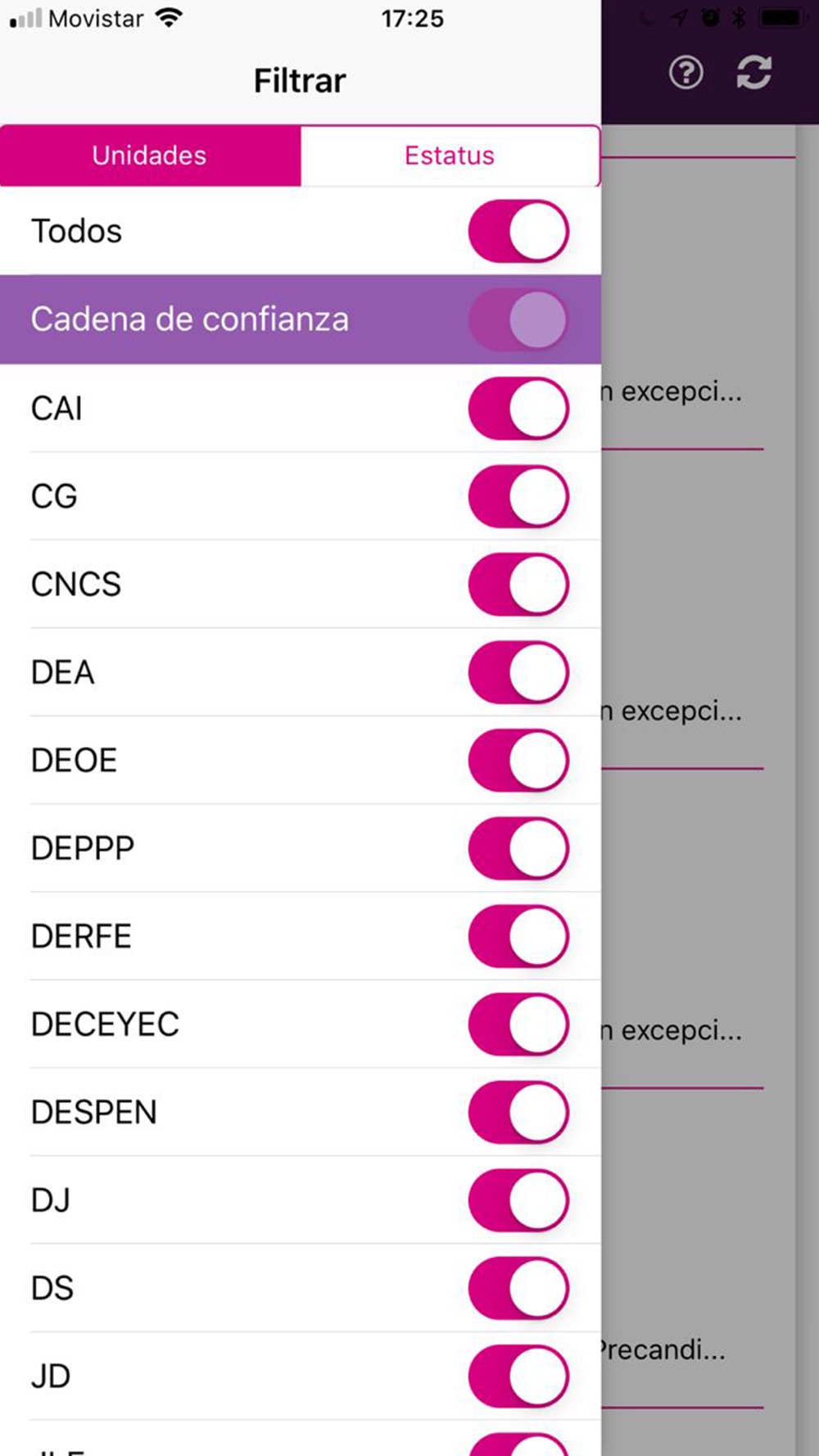
Task: Tap the Filtrar header title
Action: click(300, 81)
